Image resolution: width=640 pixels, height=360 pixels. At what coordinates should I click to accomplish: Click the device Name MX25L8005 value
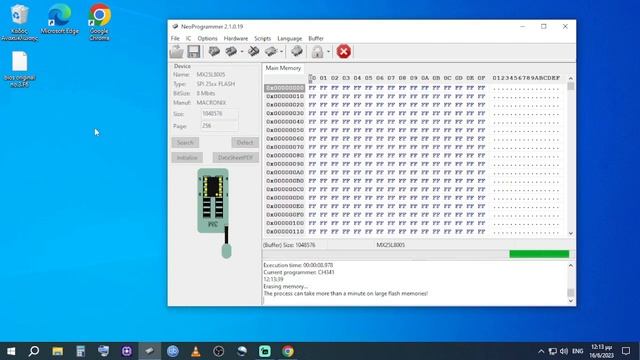(x=211, y=75)
